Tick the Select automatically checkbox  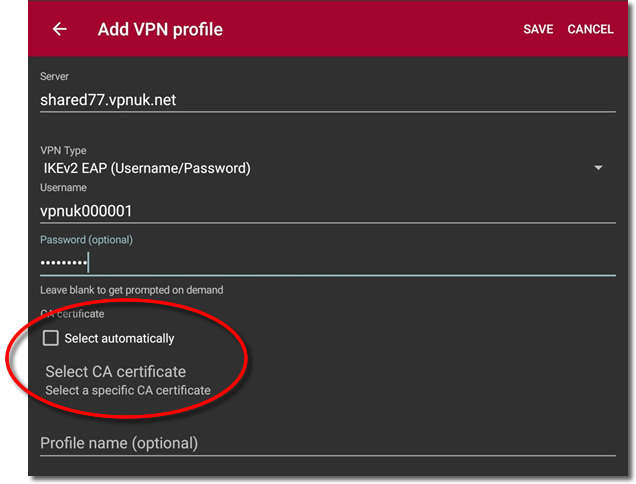(51, 338)
